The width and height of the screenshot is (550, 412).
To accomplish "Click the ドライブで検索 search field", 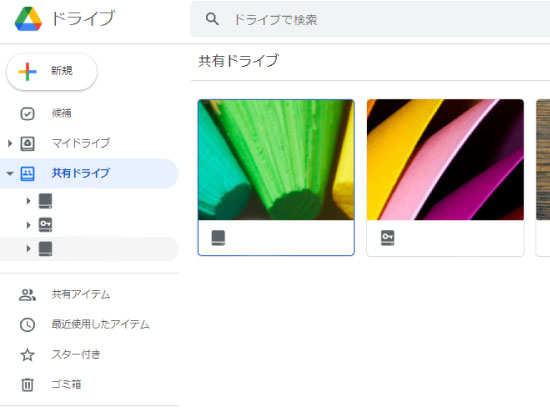I will [370, 19].
